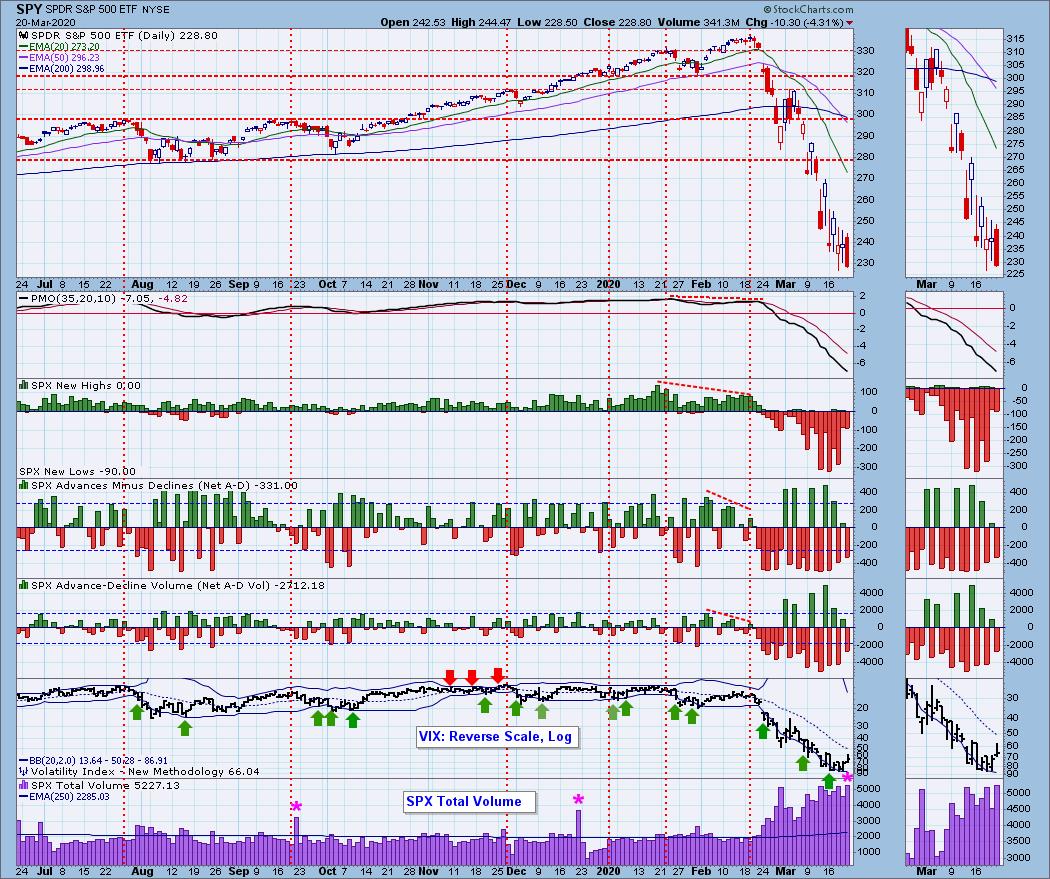Image resolution: width=1050 pixels, height=879 pixels.
Task: Click the bar icon beside SPX Advances Minus Declines
Action: click(24, 485)
